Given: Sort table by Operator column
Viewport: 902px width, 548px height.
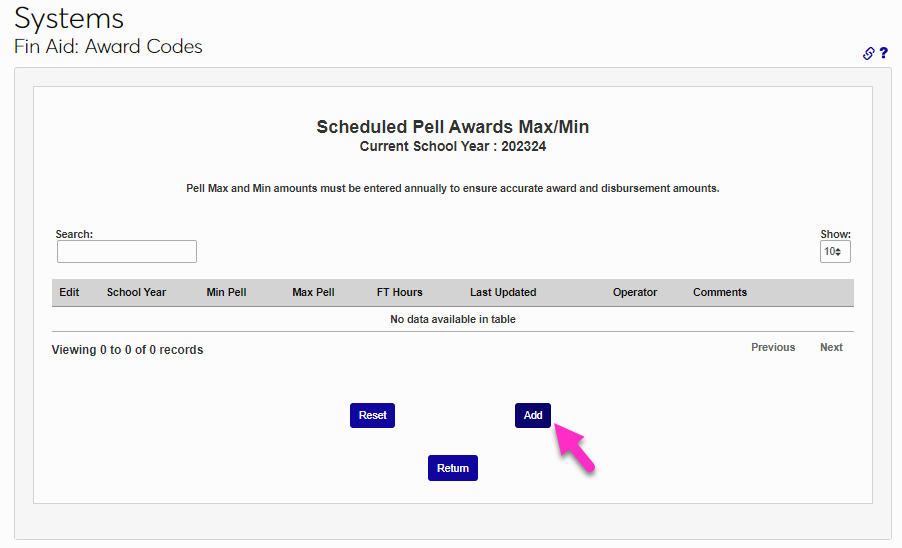Looking at the screenshot, I should point(635,292).
